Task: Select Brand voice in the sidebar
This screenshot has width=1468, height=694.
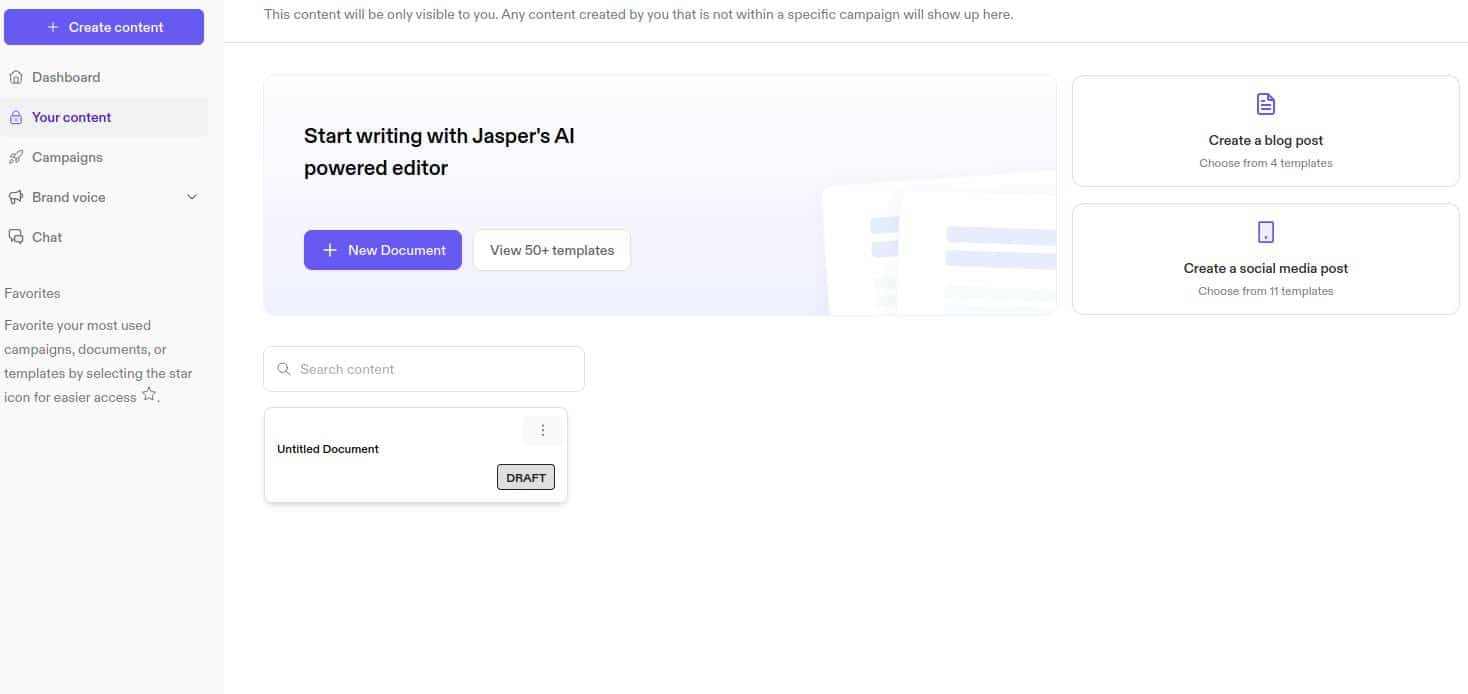Action: click(104, 197)
